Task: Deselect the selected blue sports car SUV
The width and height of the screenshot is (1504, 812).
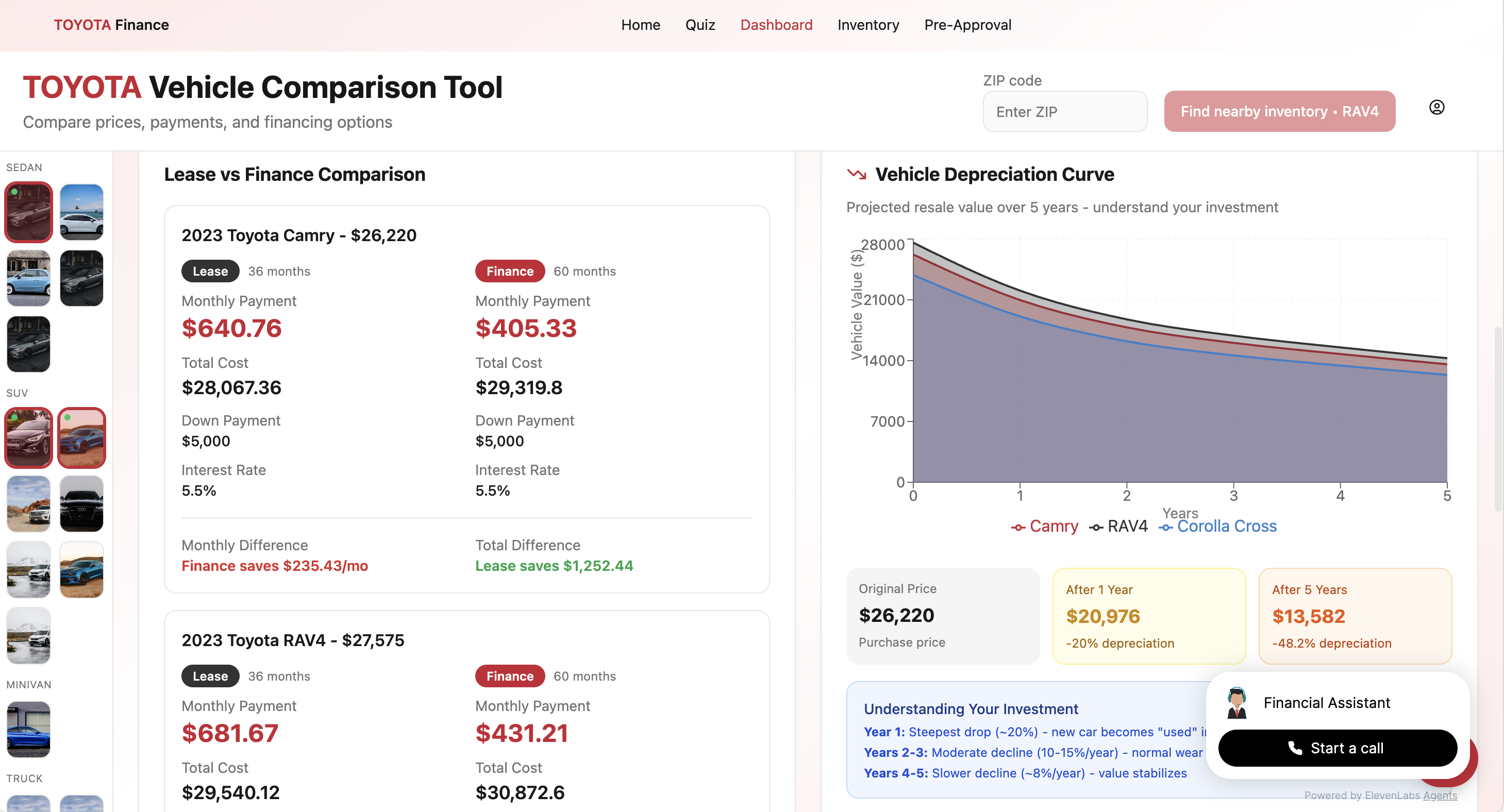Action: pyautogui.click(x=81, y=438)
